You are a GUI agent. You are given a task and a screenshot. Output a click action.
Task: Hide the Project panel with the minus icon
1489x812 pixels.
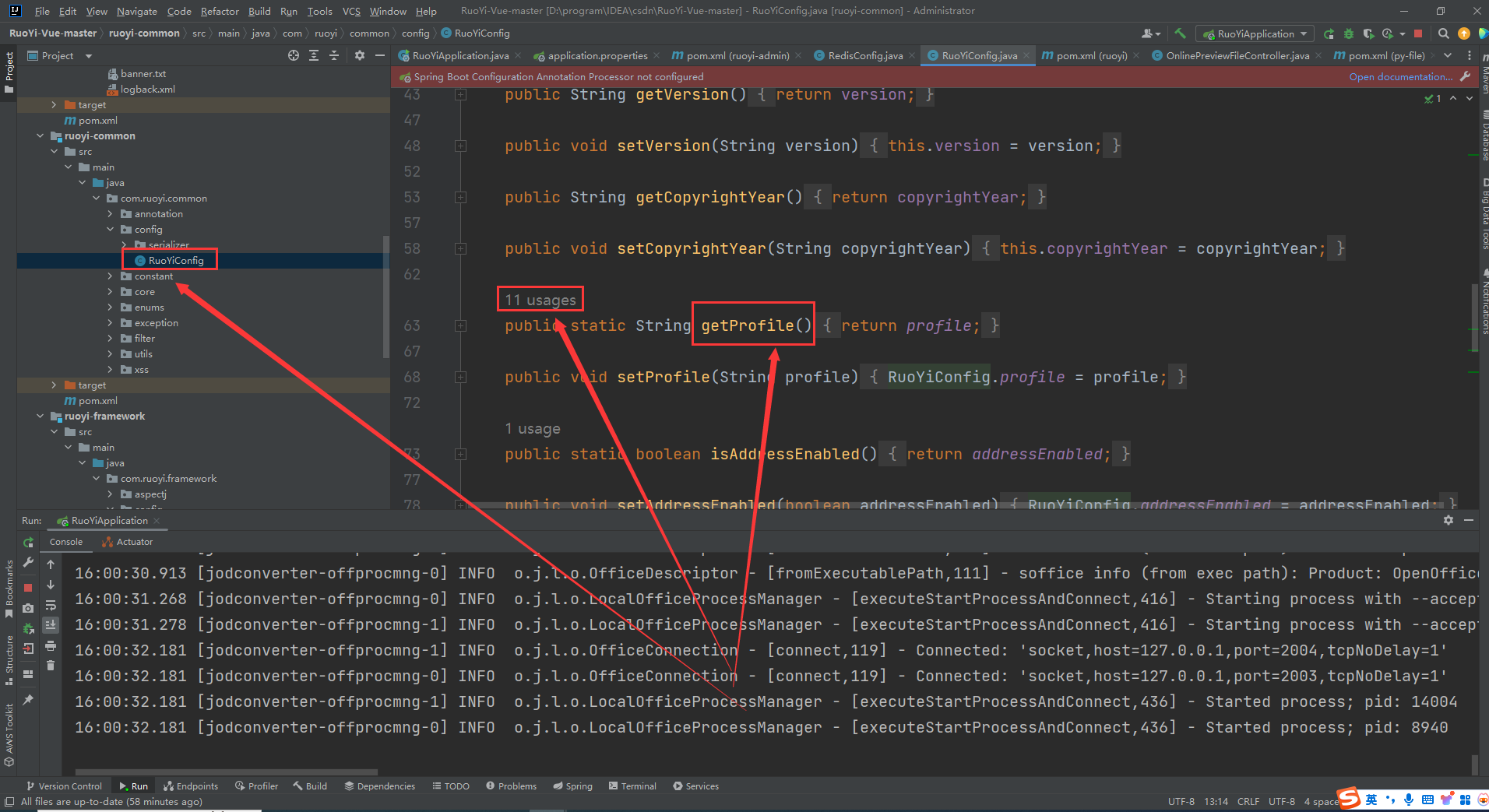coord(380,55)
